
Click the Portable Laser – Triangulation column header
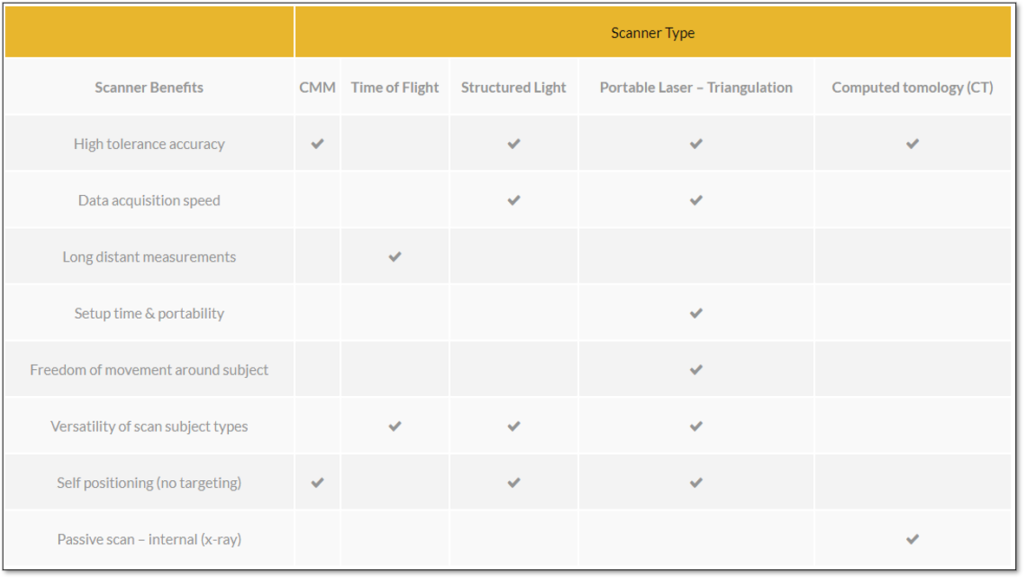(696, 87)
